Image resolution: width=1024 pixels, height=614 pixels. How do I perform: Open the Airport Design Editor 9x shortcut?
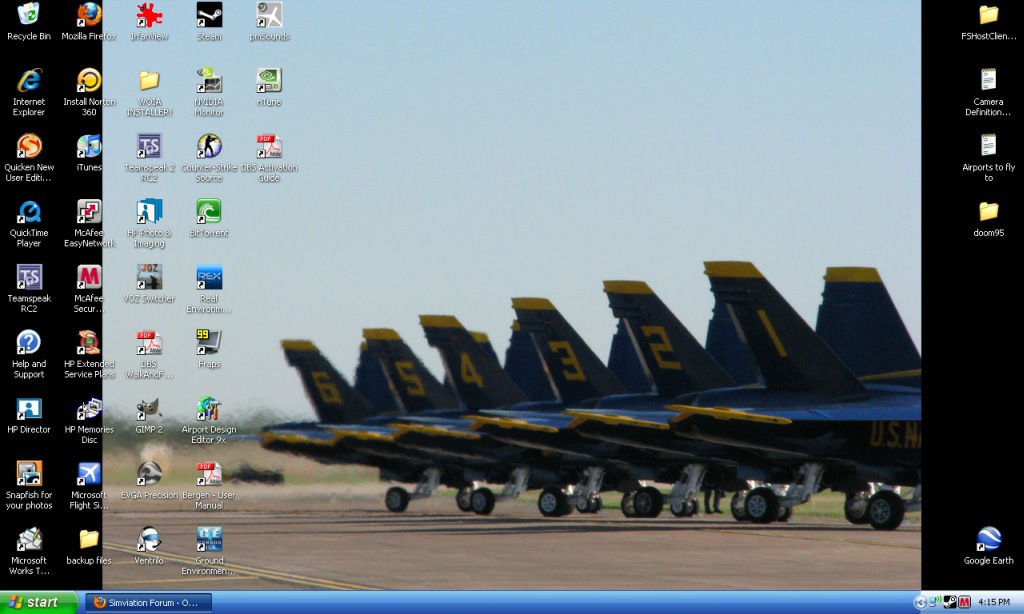coord(209,409)
